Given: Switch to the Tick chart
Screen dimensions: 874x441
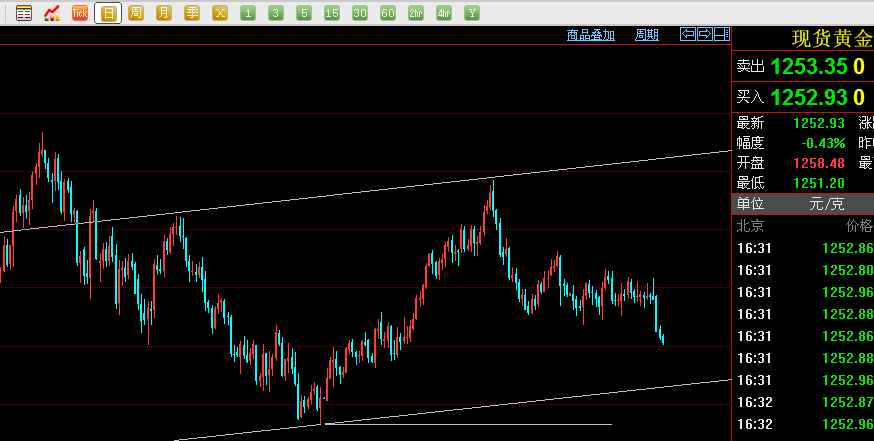Looking at the screenshot, I should tap(80, 13).
